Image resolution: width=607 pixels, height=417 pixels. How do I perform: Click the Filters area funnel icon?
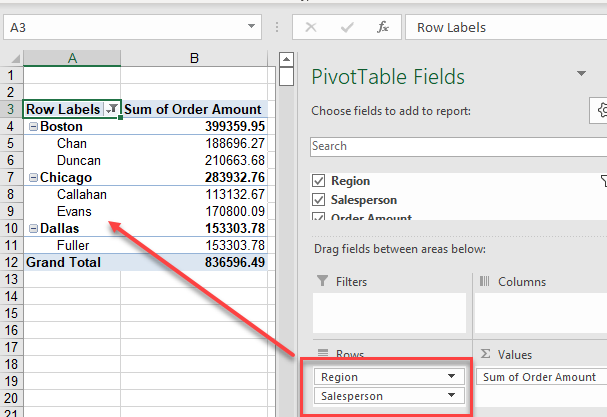pos(321,283)
